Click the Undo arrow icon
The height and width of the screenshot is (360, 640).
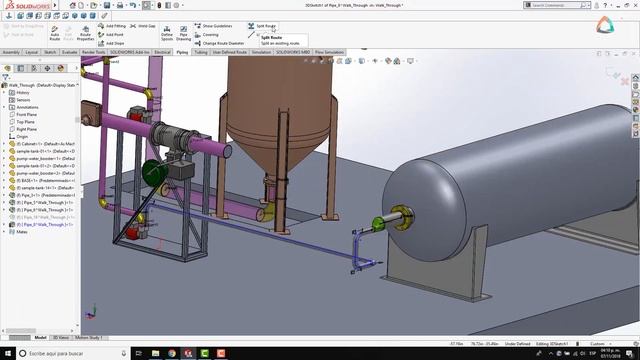click(x=133, y=5)
